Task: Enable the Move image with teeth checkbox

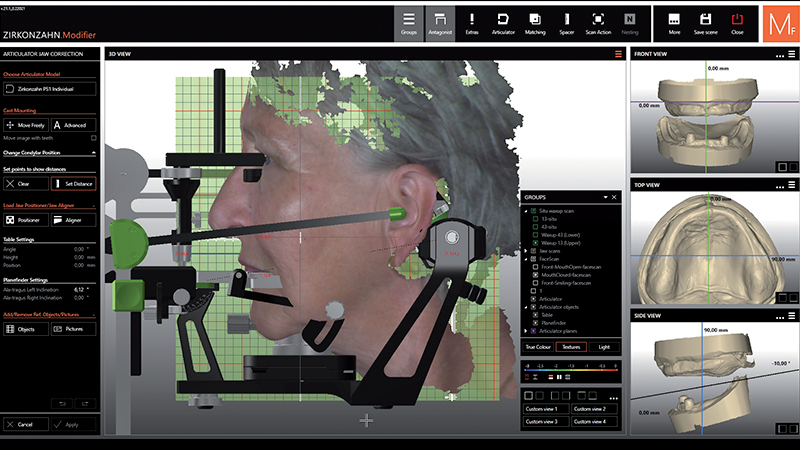Action: point(94,138)
